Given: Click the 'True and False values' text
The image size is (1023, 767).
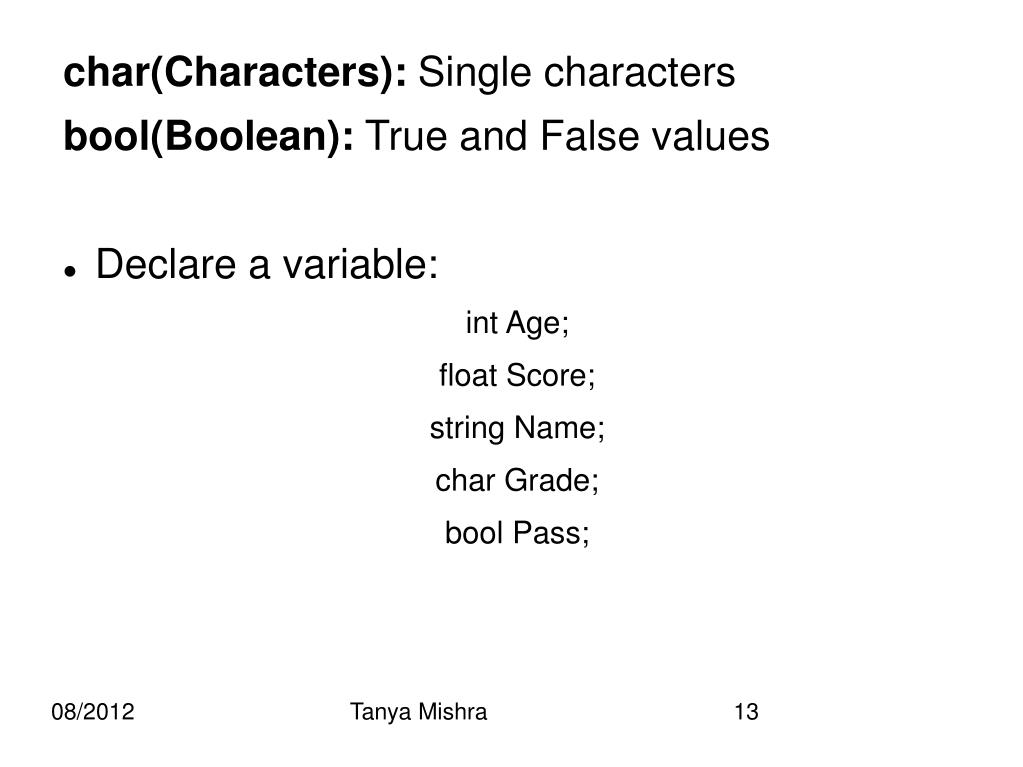Looking at the screenshot, I should coord(568,136).
